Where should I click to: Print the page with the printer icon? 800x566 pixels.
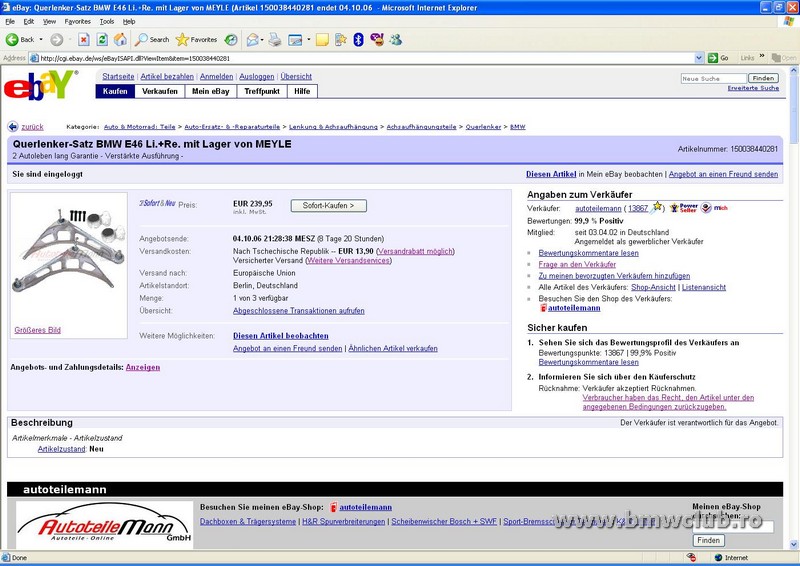tap(275, 40)
